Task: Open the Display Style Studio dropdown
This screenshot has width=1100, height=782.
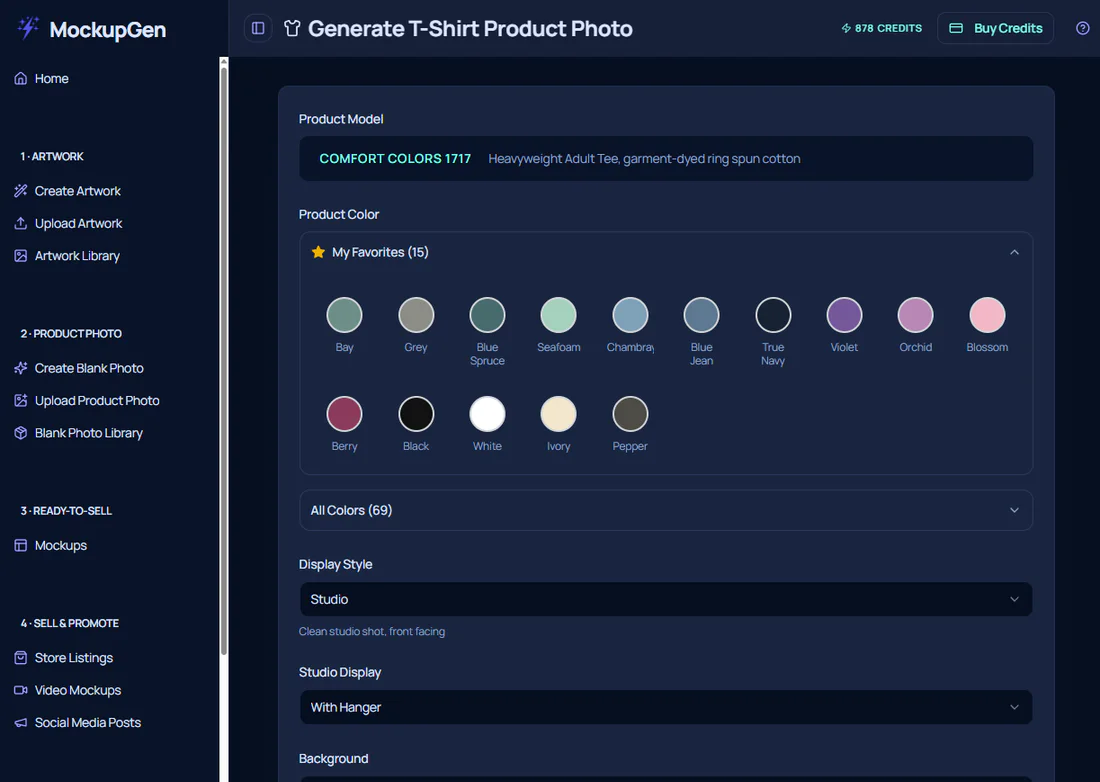Action: pos(666,599)
